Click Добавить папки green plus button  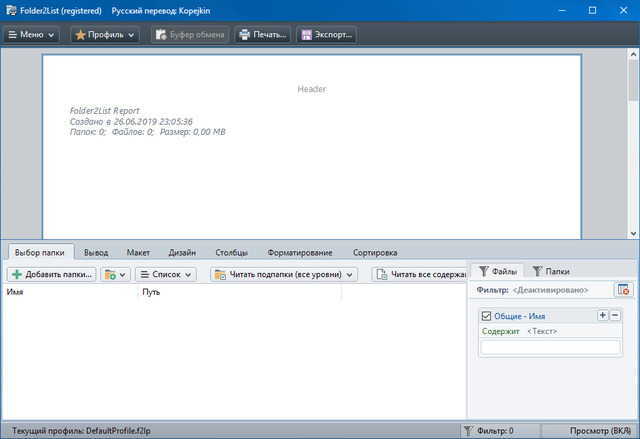click(x=52, y=274)
